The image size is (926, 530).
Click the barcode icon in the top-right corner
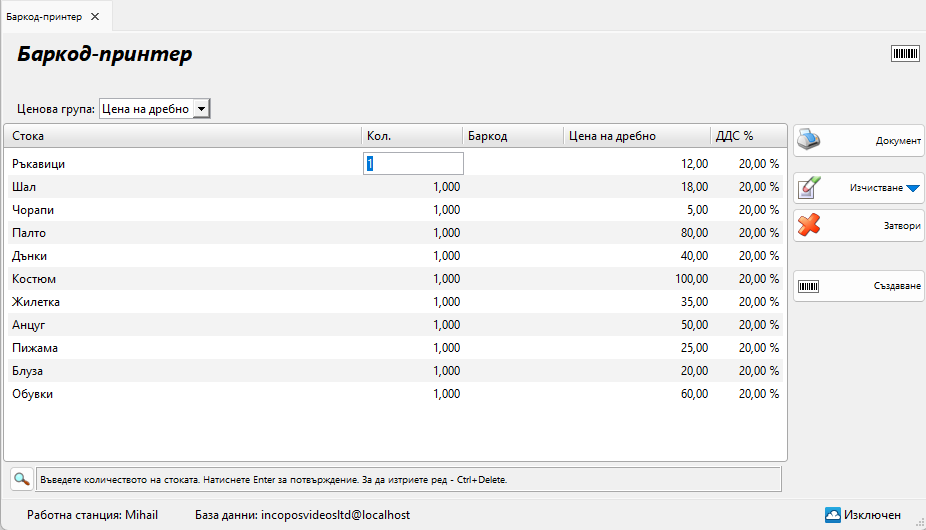click(x=905, y=54)
